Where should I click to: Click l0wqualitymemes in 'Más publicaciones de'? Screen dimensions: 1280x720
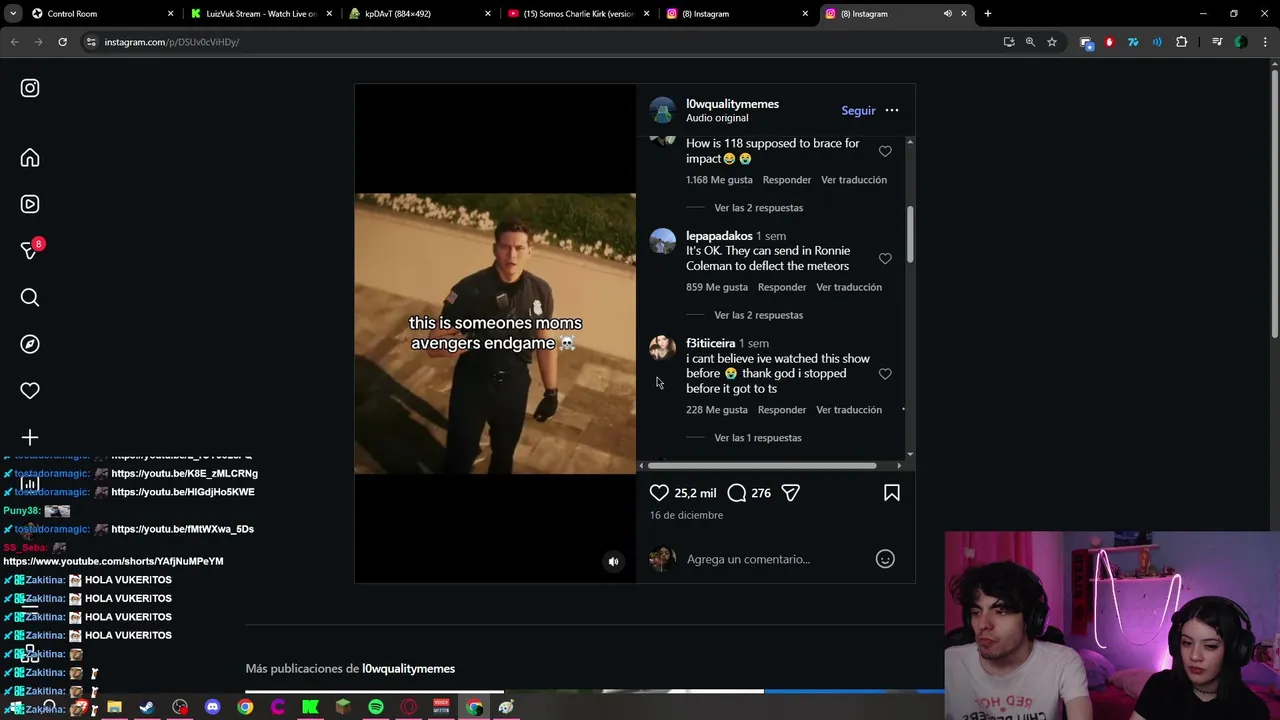[408, 669]
